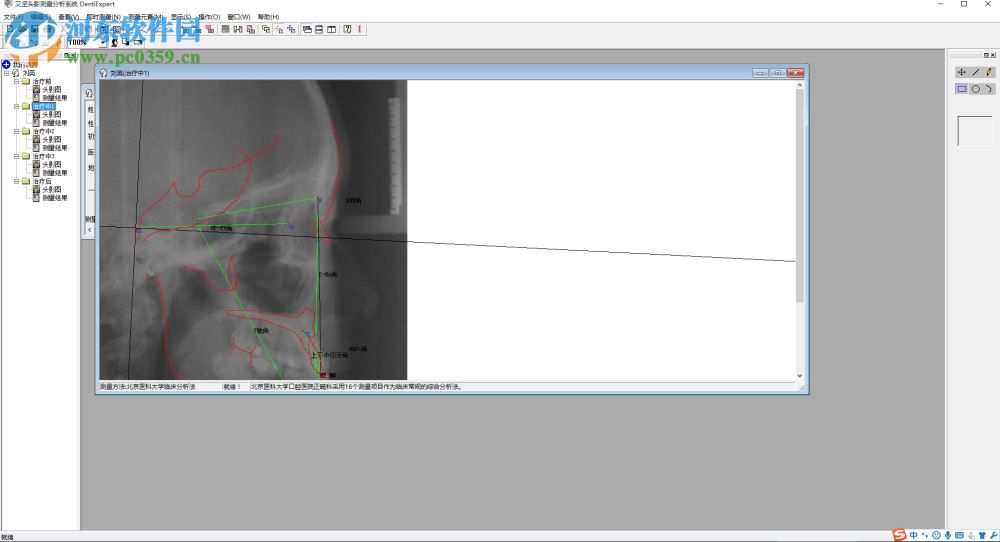Image resolution: width=1000 pixels, height=542 pixels.
Task: Open 测量结果 under 治疗后
Action: click(x=55, y=198)
